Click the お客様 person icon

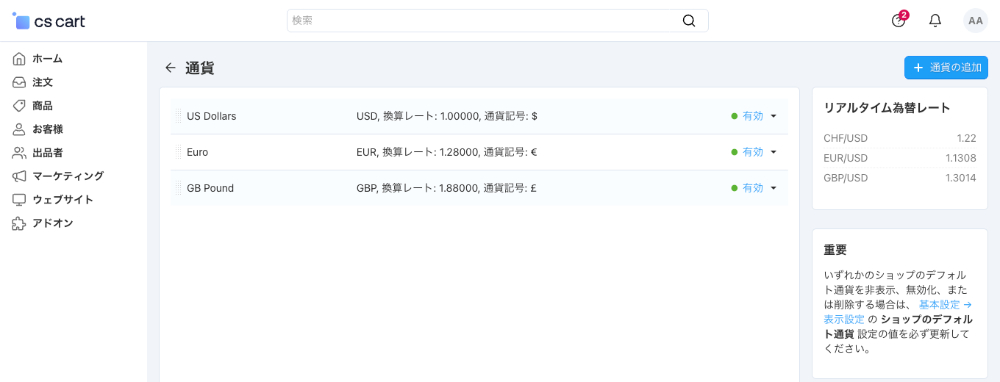click(19, 129)
